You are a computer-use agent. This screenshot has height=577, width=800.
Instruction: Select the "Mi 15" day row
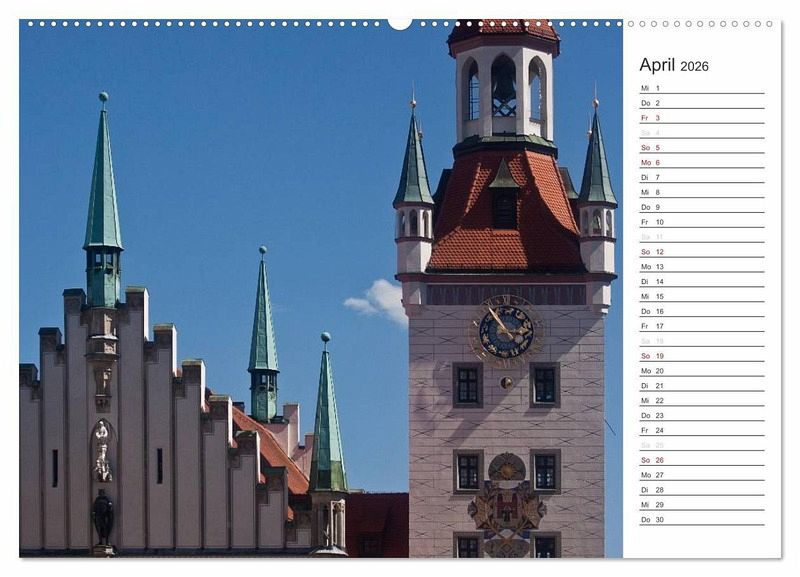[x=702, y=296]
